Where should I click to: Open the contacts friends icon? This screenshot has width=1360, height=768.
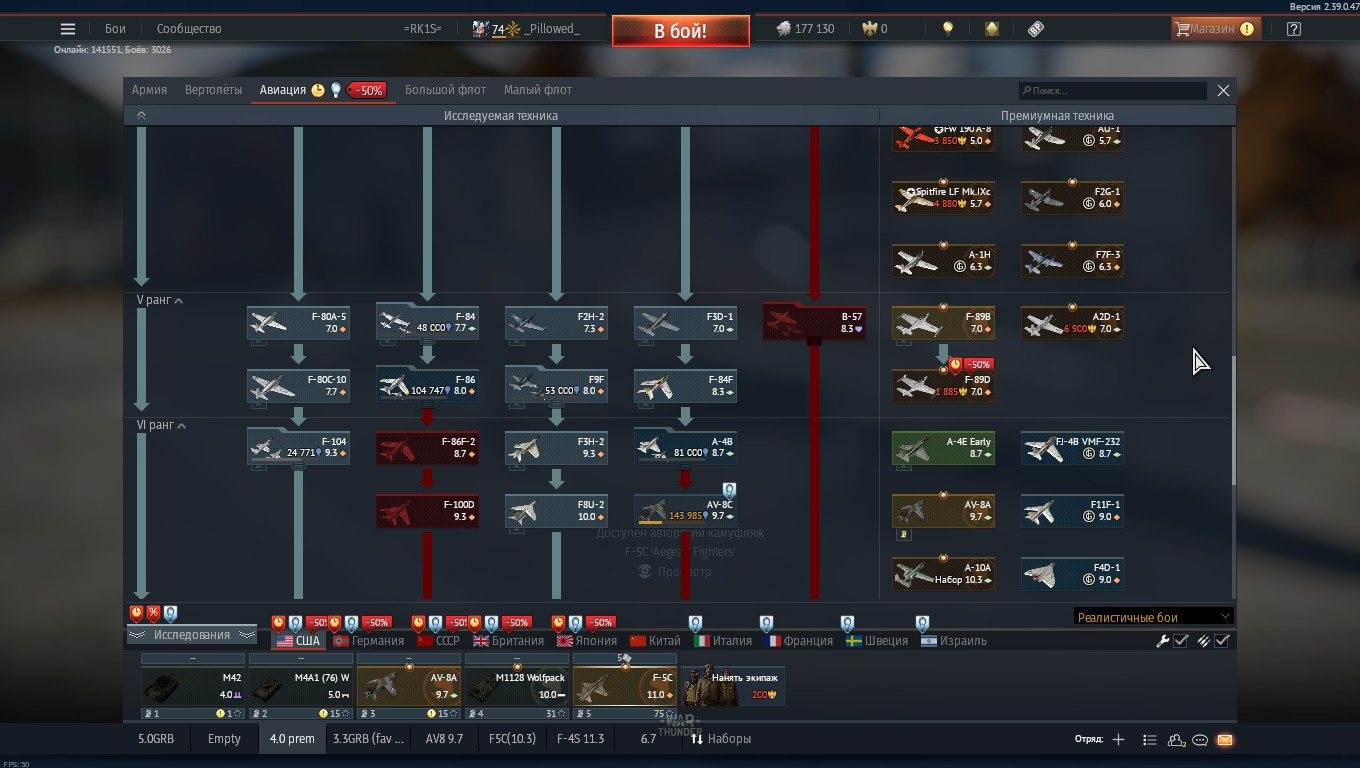coord(1176,740)
